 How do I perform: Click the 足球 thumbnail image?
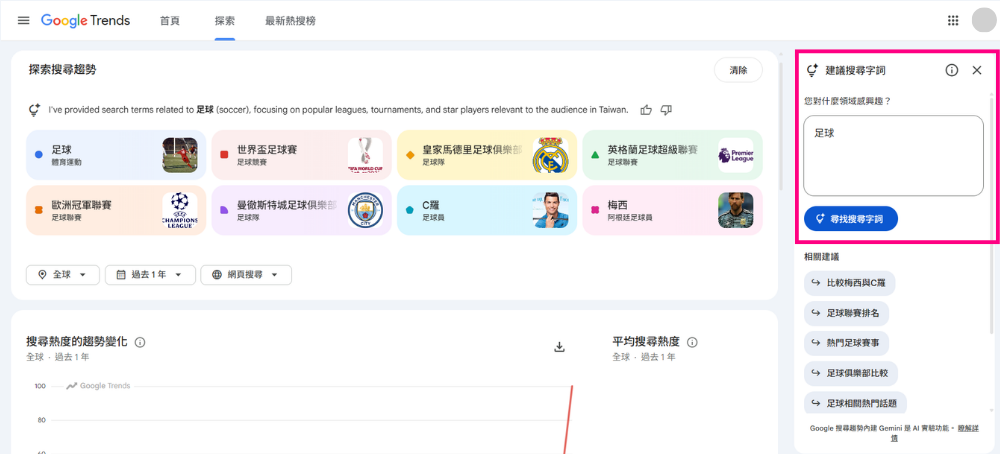pyautogui.click(x=180, y=155)
